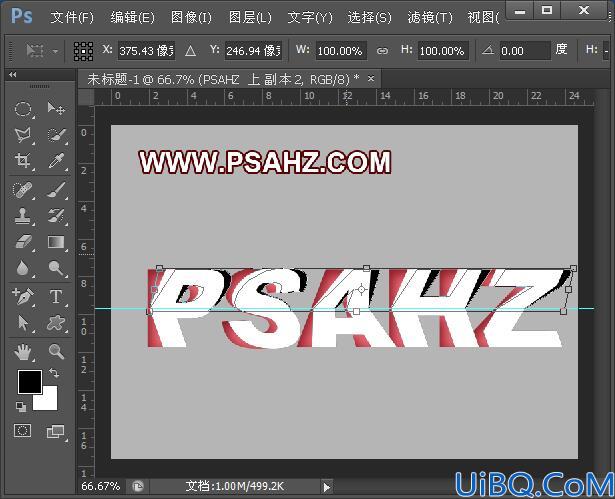
Task: Select the Horizontal Type tool
Action: coord(56,297)
